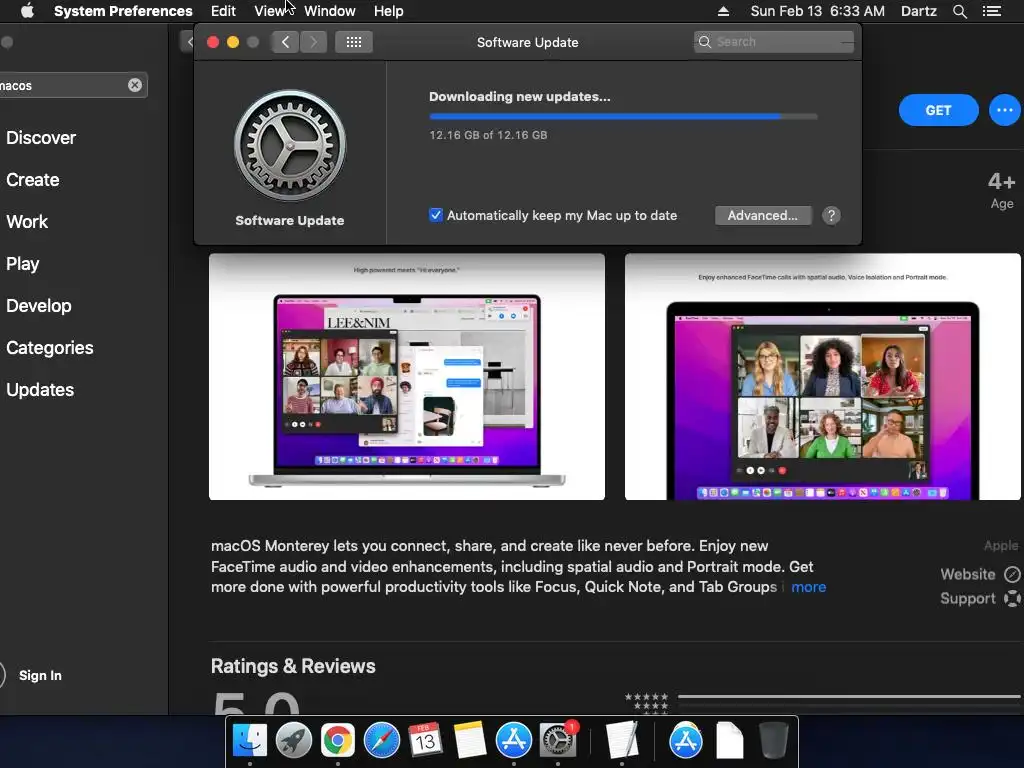Viewport: 1024px width, 768px height.
Task: Click the Software Update gear icon
Action: [x=290, y=146]
